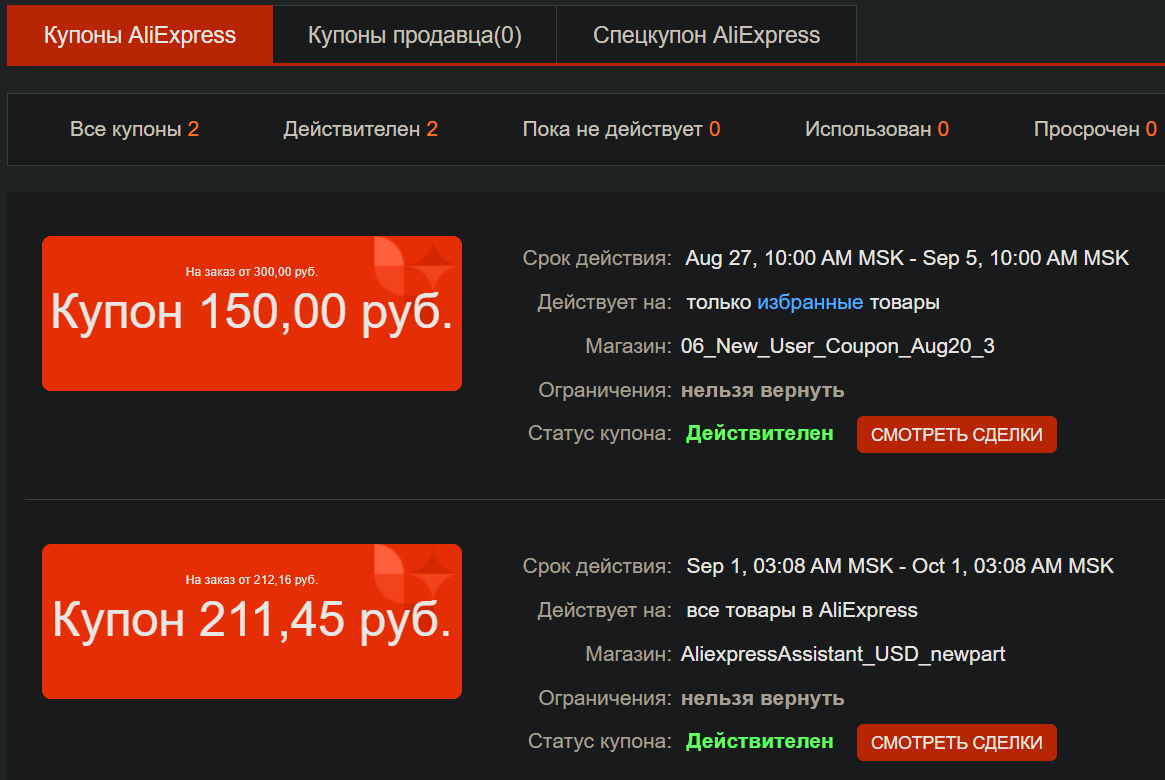Show Использован 0 coupons
The width and height of the screenshot is (1165, 780).
(877, 129)
